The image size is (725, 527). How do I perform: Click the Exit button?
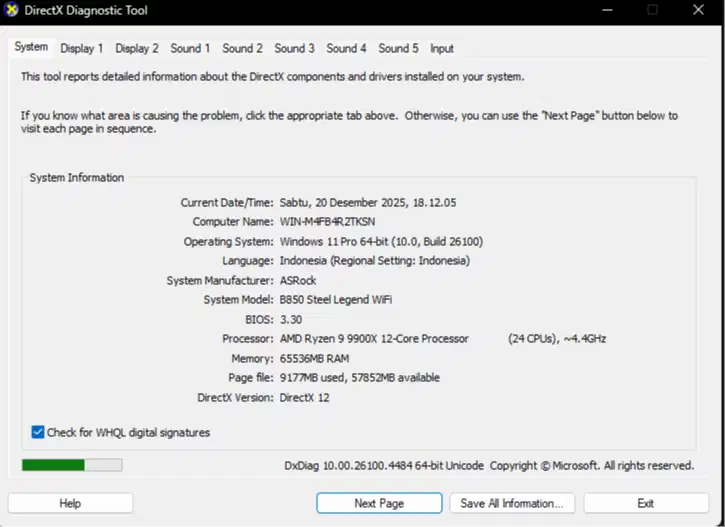(646, 503)
